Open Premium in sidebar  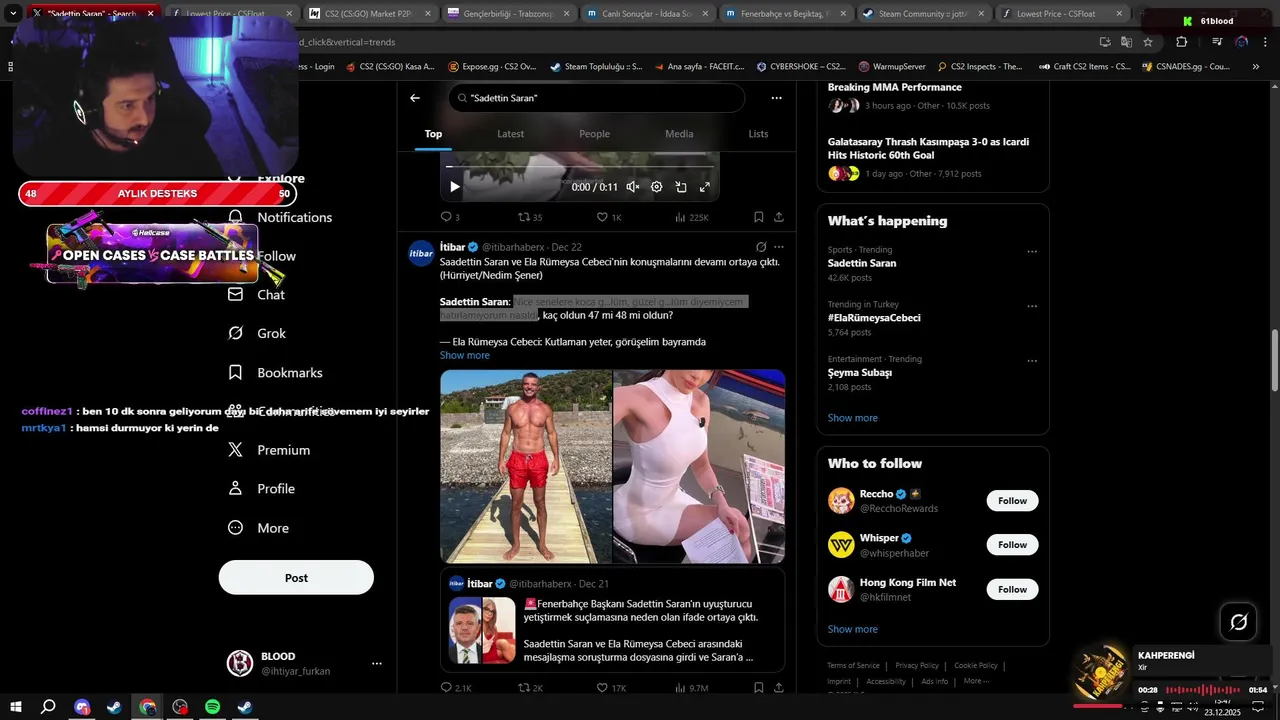tap(270, 450)
